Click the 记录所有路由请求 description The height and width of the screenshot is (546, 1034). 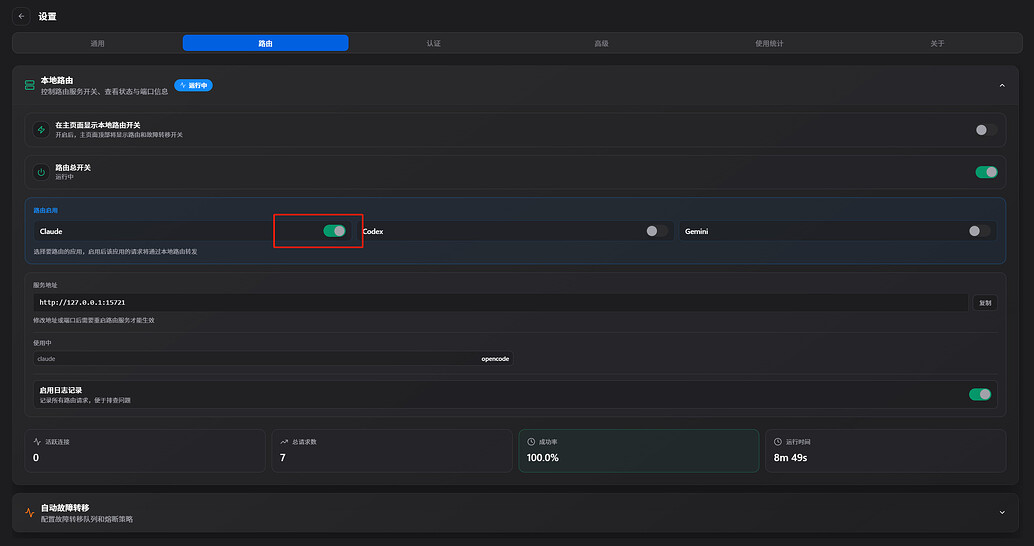click(85, 400)
